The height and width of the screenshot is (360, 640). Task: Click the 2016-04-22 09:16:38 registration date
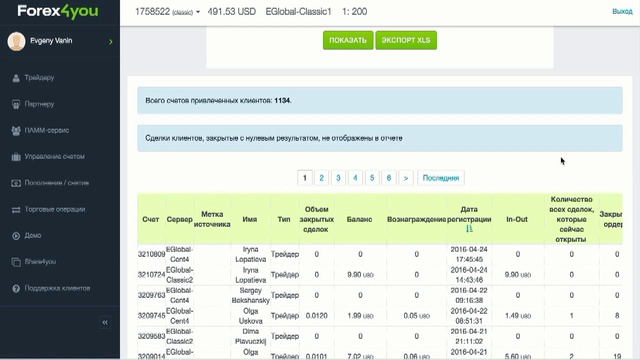469,295
